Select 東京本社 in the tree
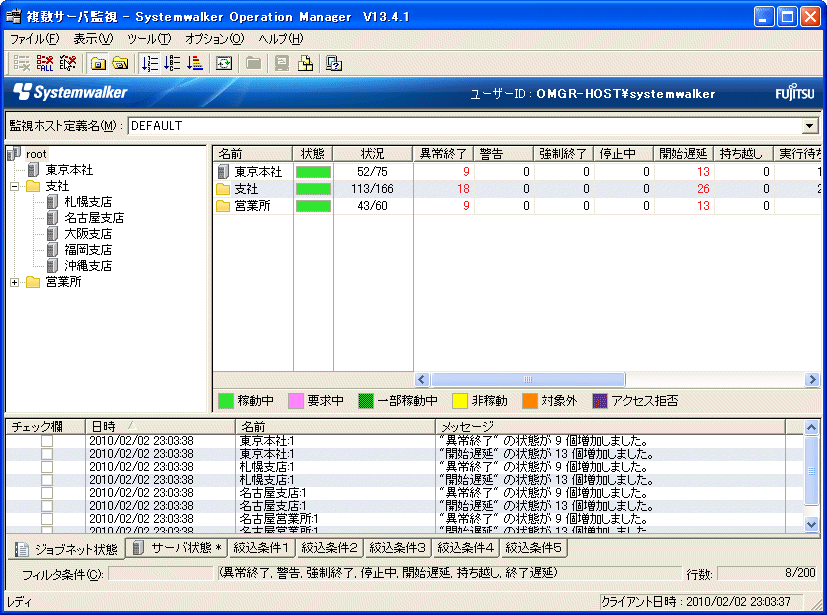The height and width of the screenshot is (615, 827). (69, 170)
